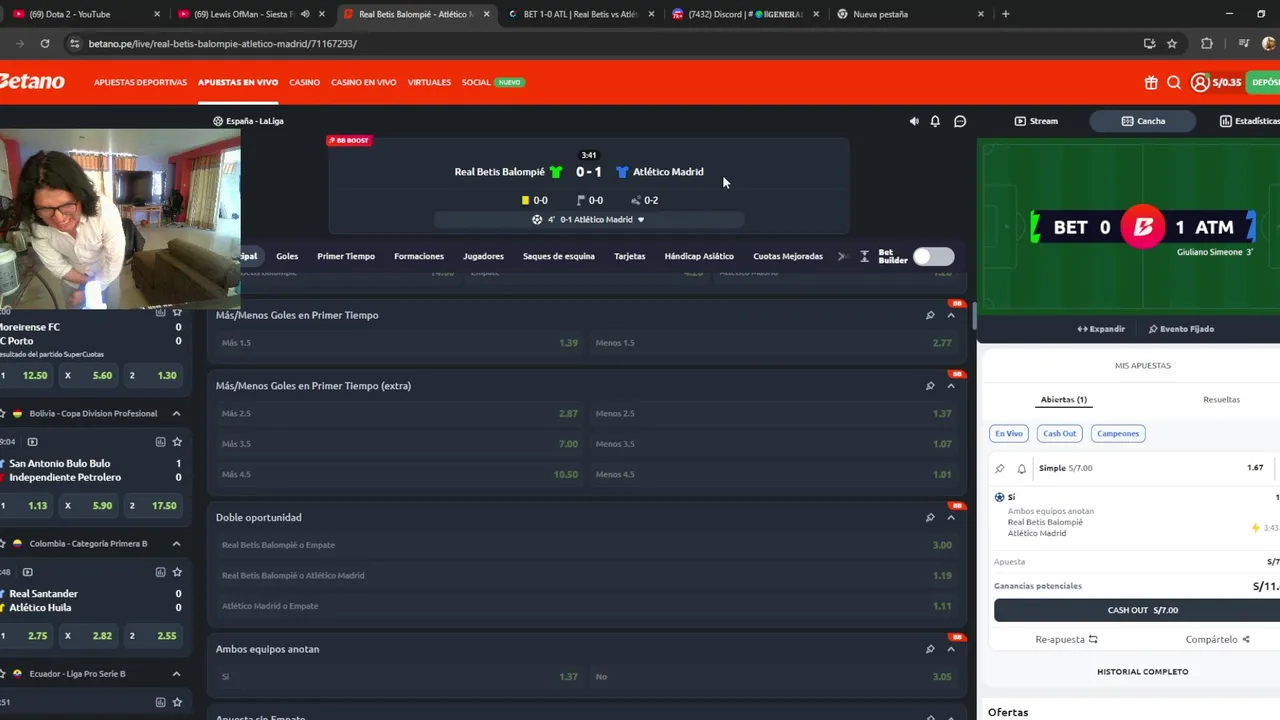
Task: Bet on Más 1.5 at odds 1.39
Action: [x=400, y=343]
